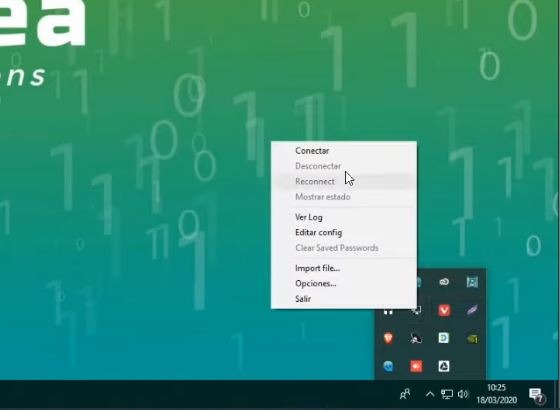Open Ver Log from the menu

click(344, 217)
